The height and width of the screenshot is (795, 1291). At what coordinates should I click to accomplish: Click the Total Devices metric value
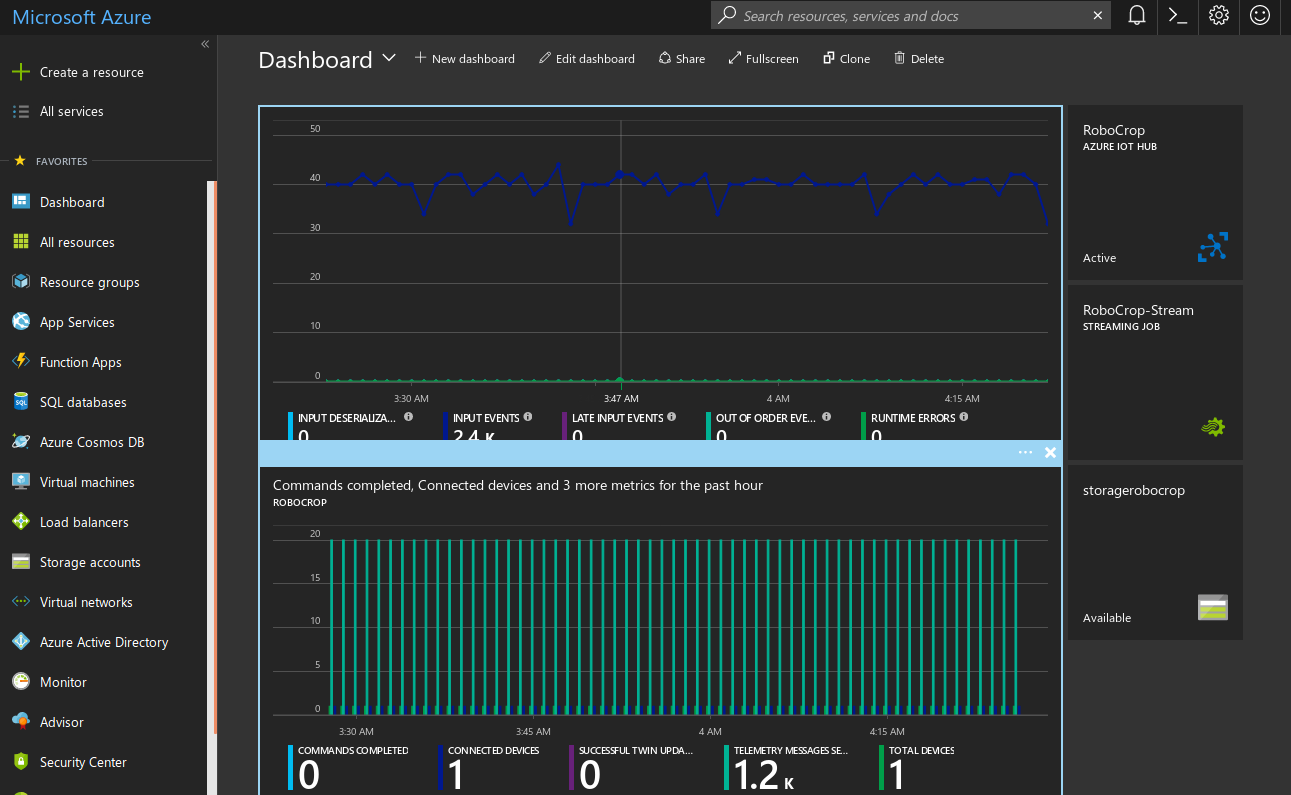[897, 775]
